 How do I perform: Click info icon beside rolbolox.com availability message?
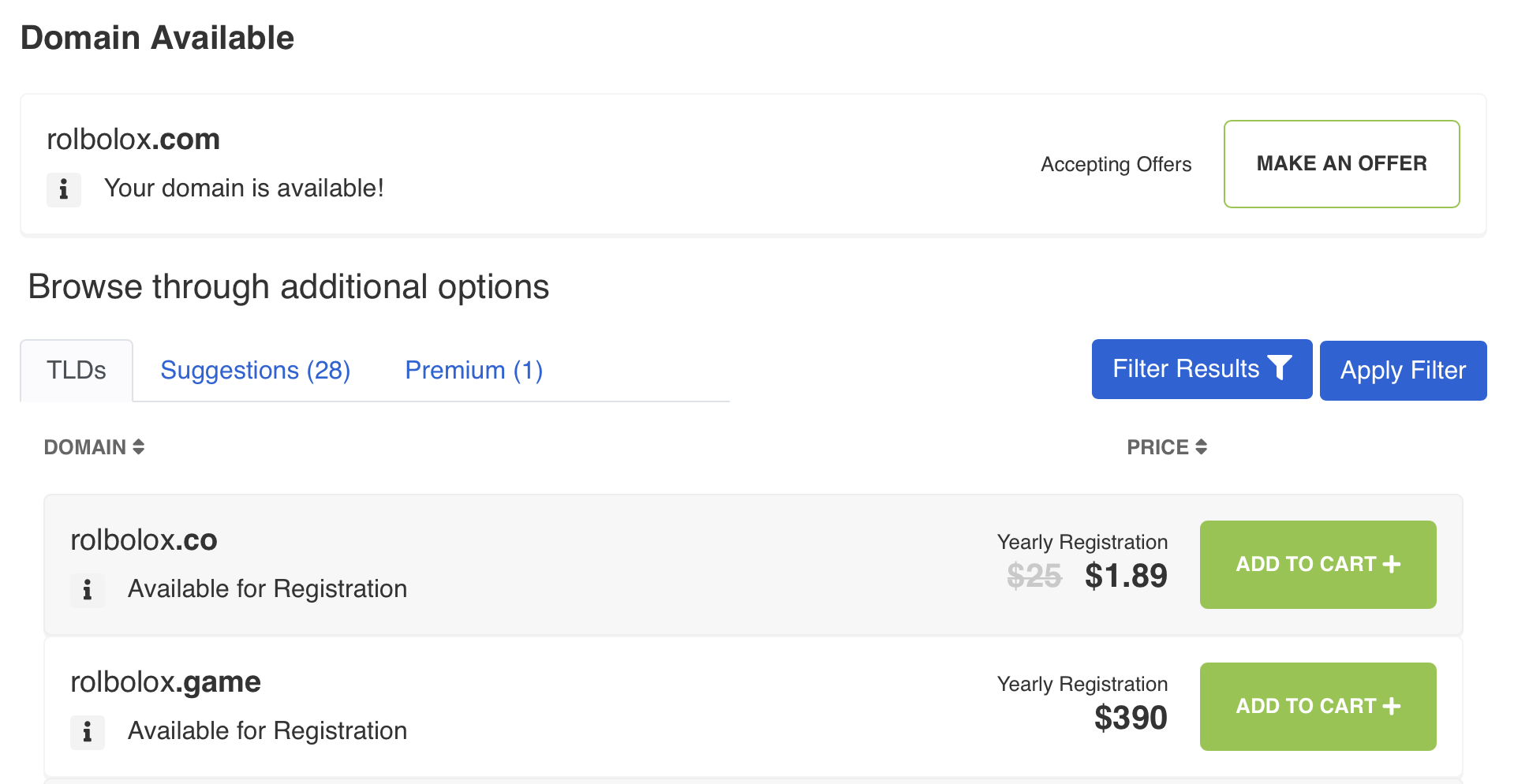click(64, 189)
